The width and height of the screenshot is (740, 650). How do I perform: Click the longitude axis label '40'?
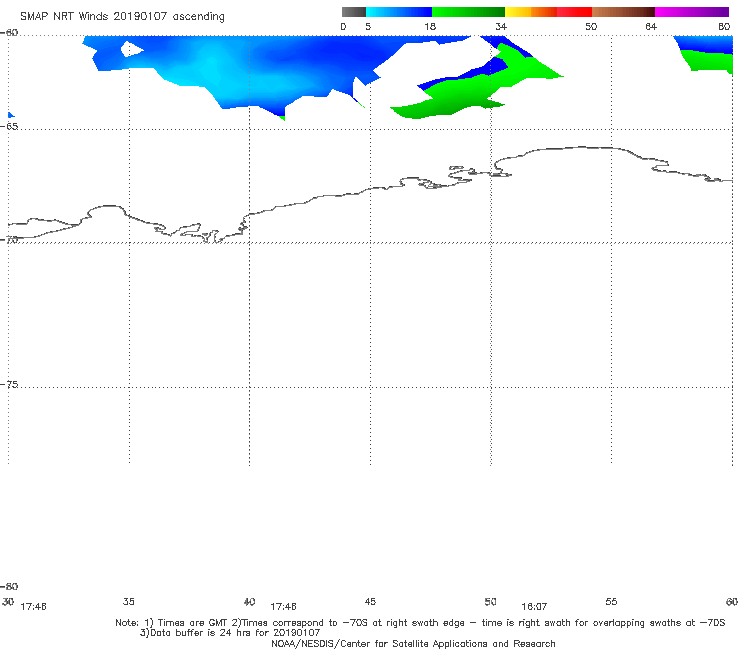(250, 602)
